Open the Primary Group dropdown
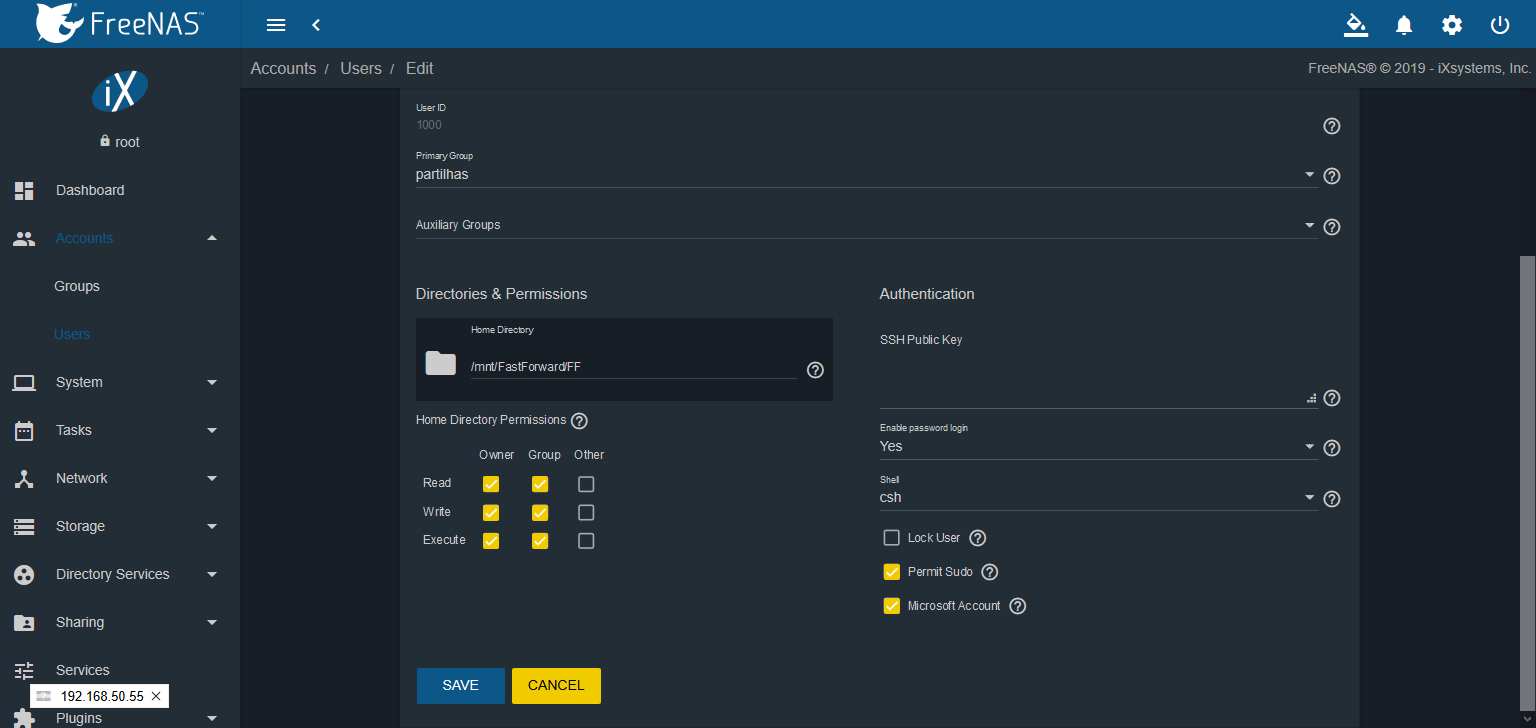 pos(865,175)
